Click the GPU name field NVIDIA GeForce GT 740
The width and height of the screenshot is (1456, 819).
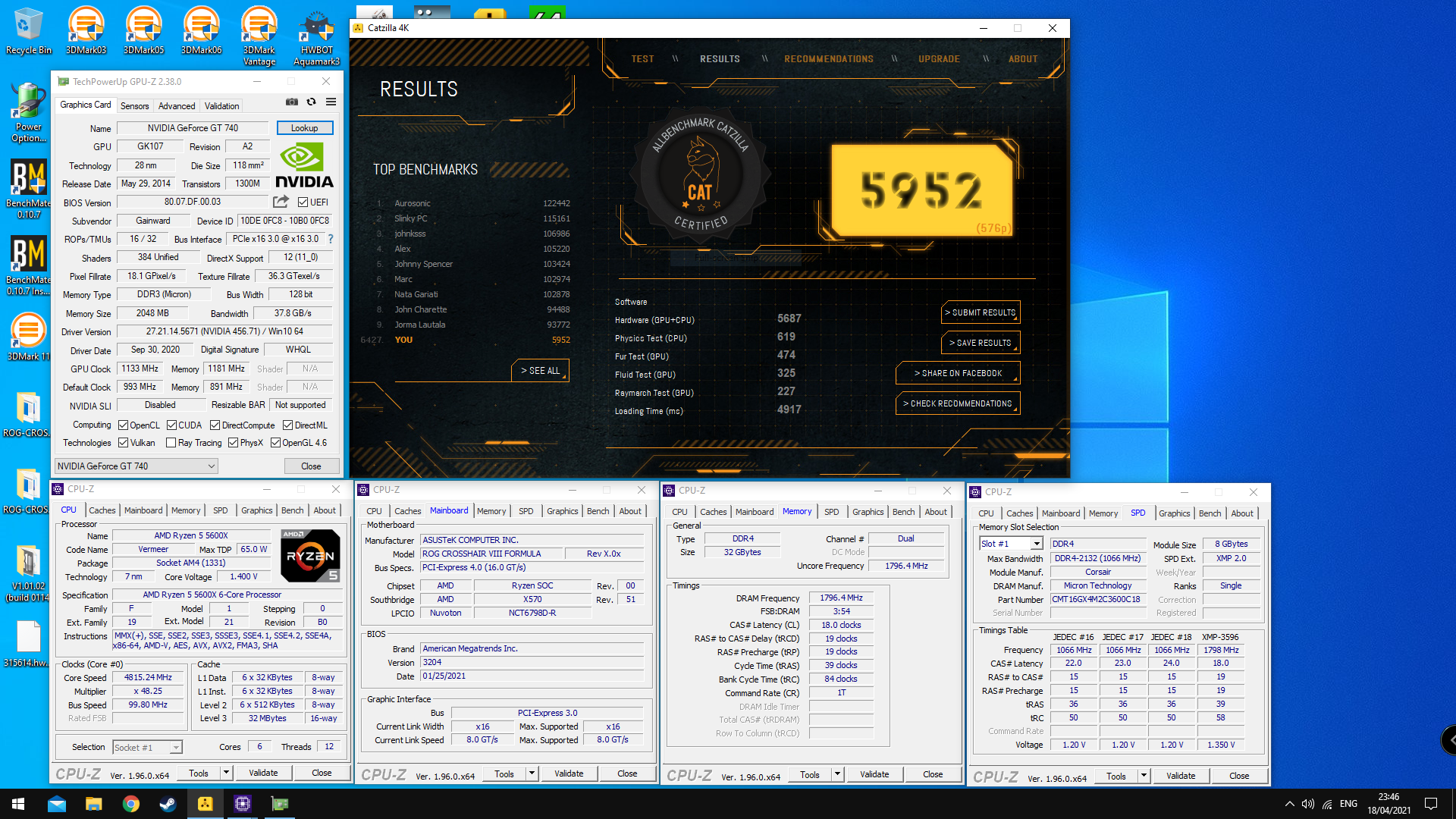tap(193, 128)
